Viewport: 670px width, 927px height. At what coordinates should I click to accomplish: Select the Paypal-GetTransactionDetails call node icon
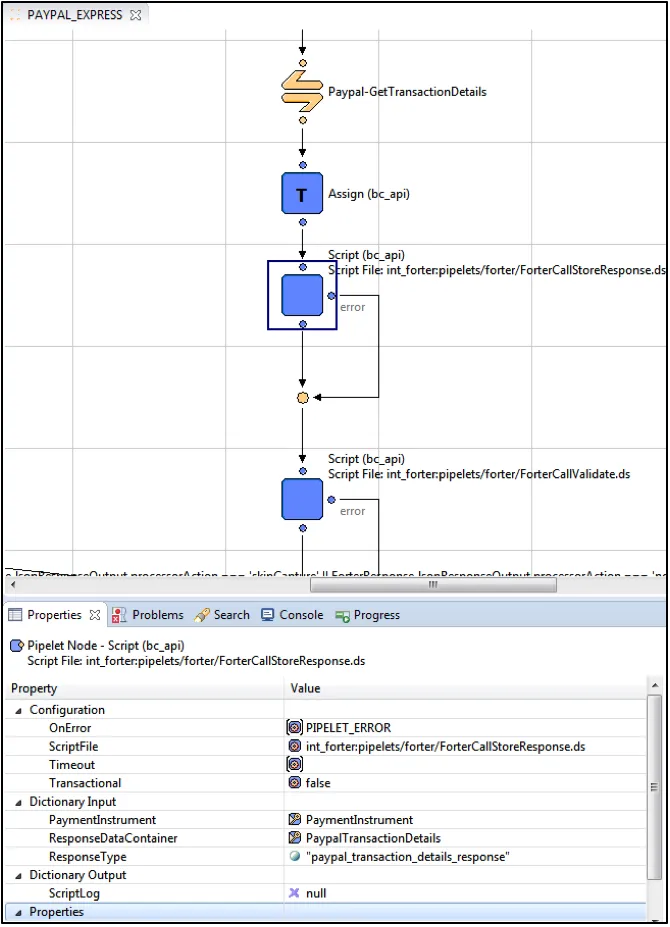pos(302,91)
